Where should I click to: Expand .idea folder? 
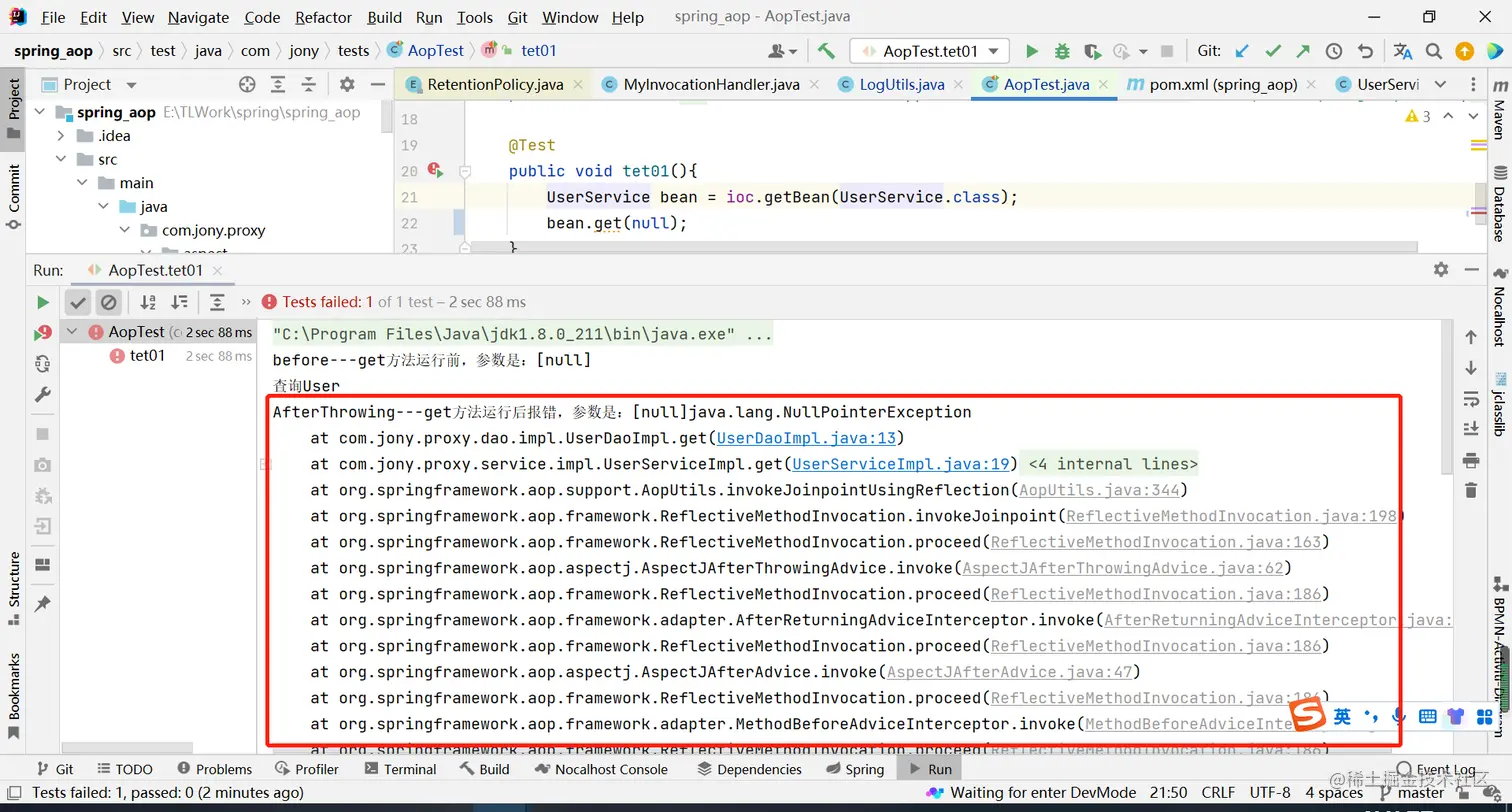[x=60, y=136]
